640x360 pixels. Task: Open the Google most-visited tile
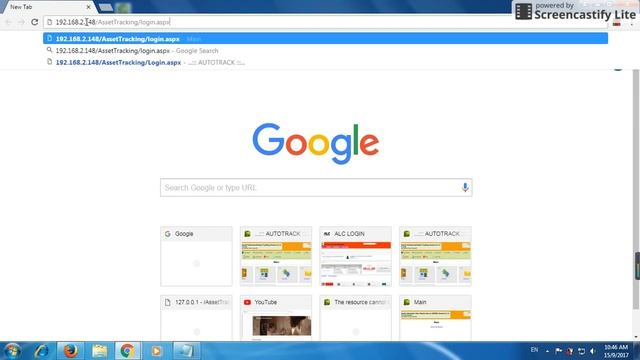196,256
